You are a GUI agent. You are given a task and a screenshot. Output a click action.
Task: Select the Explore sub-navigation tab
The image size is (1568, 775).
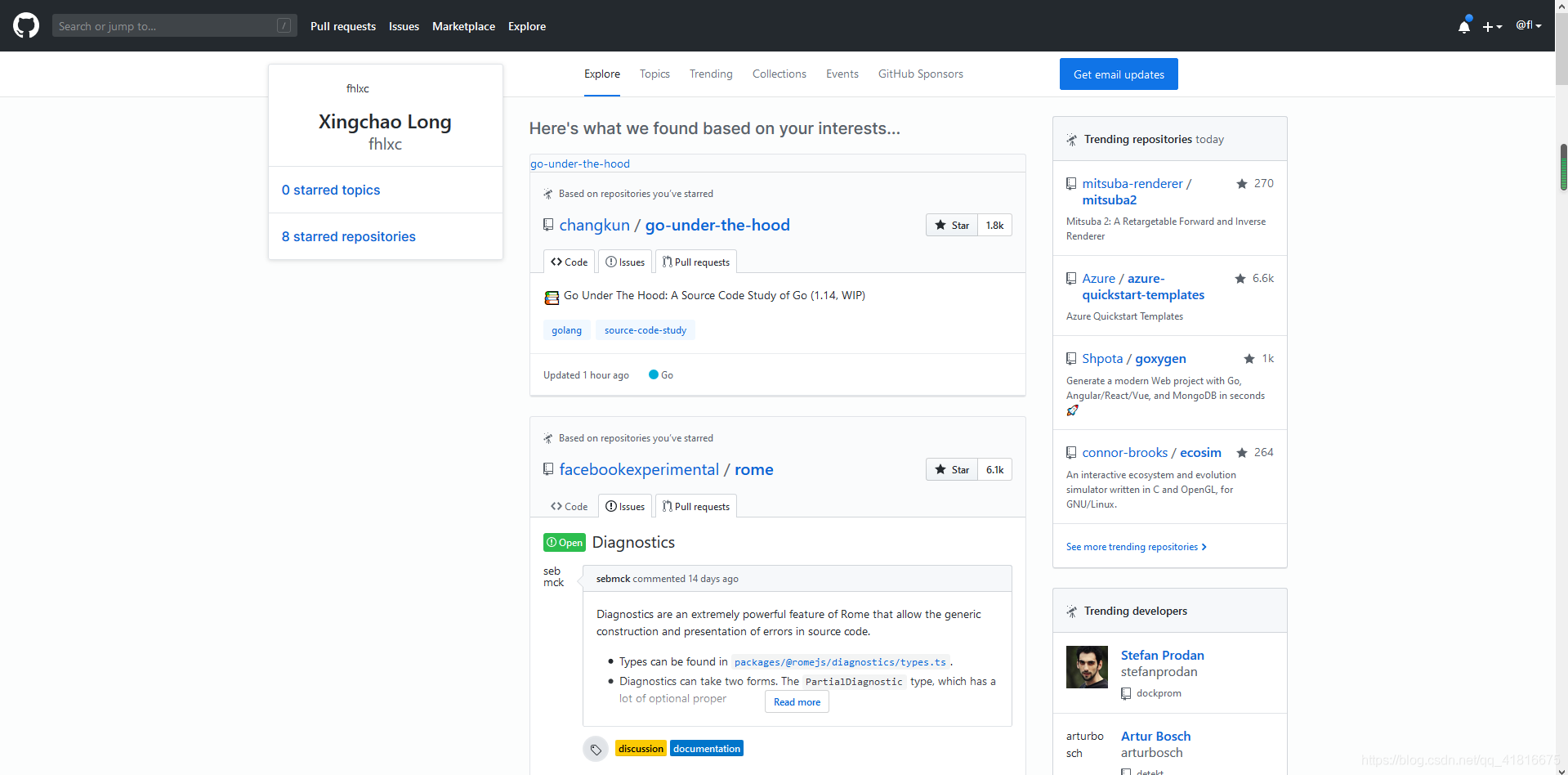pos(602,74)
